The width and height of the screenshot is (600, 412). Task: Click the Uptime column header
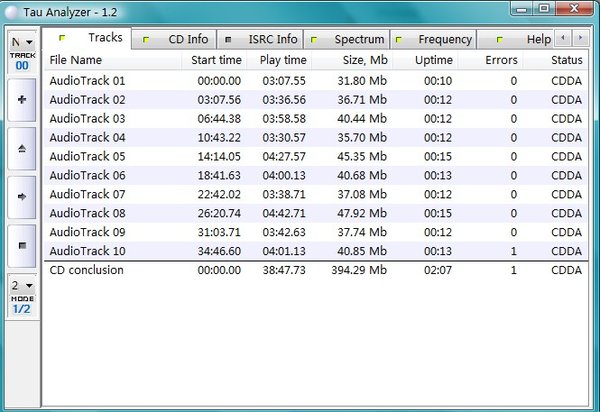click(425, 60)
